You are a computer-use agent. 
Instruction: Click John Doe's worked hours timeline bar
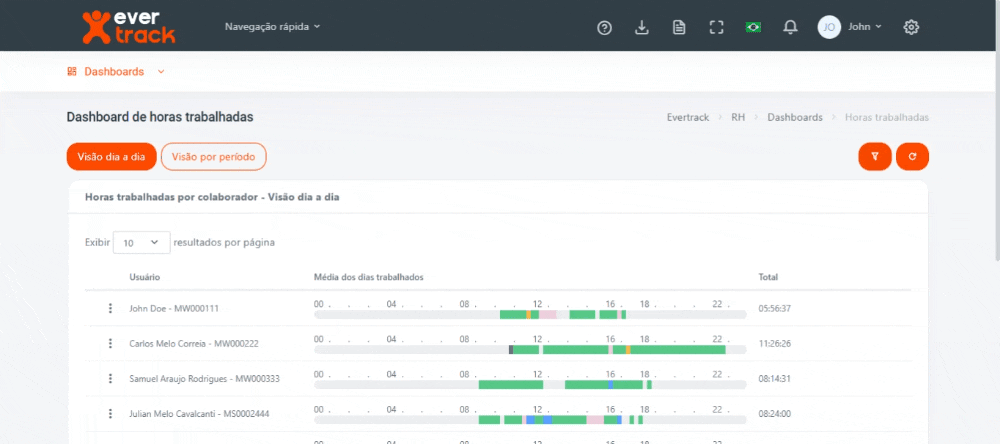[530, 314]
